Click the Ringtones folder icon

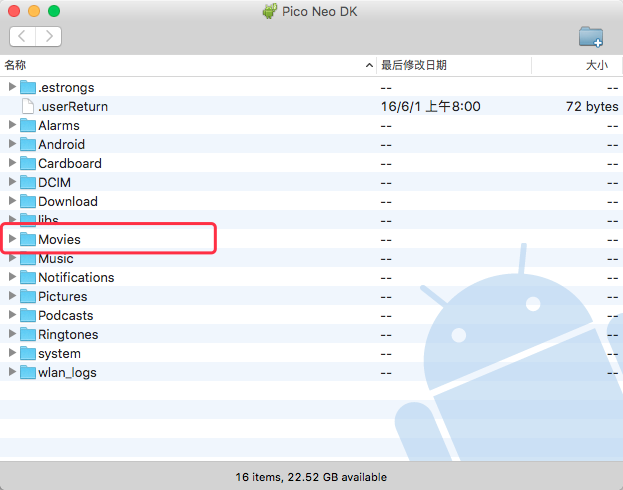tap(28, 334)
